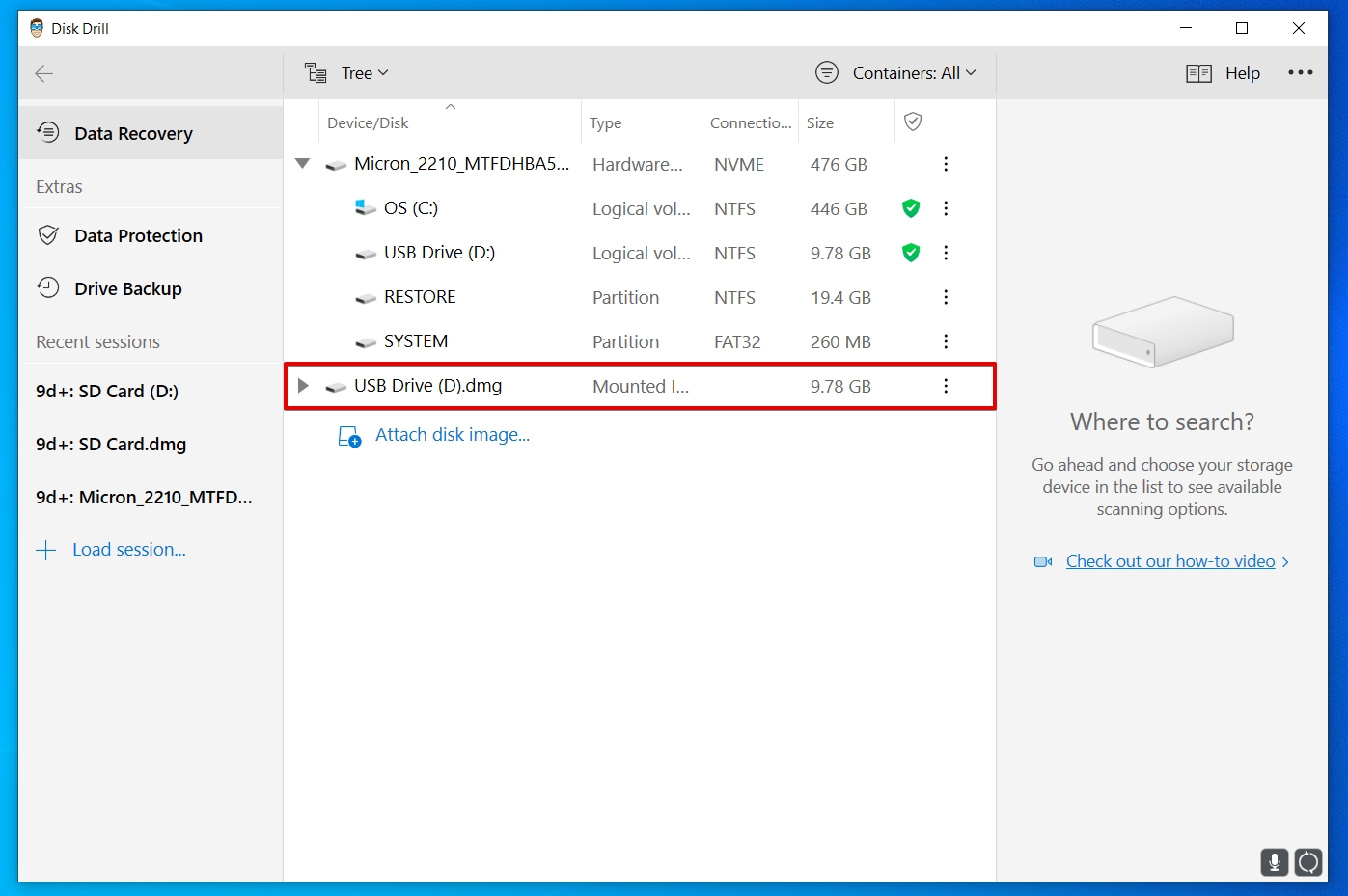Open options menu for USB Drive (D:) row
Viewport: 1348px width, 896px height.
[x=946, y=253]
